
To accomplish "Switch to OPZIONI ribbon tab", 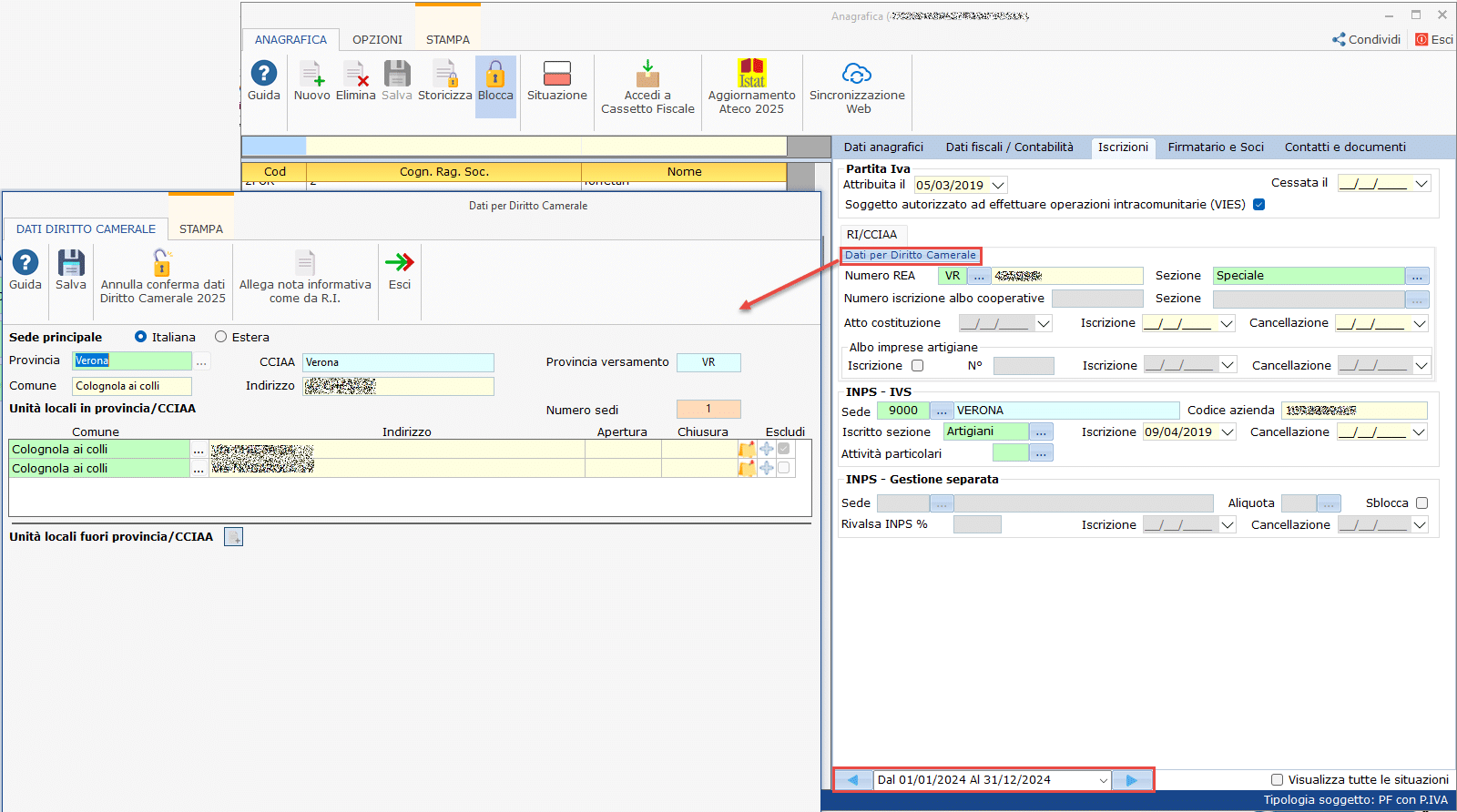I will click(x=377, y=40).
